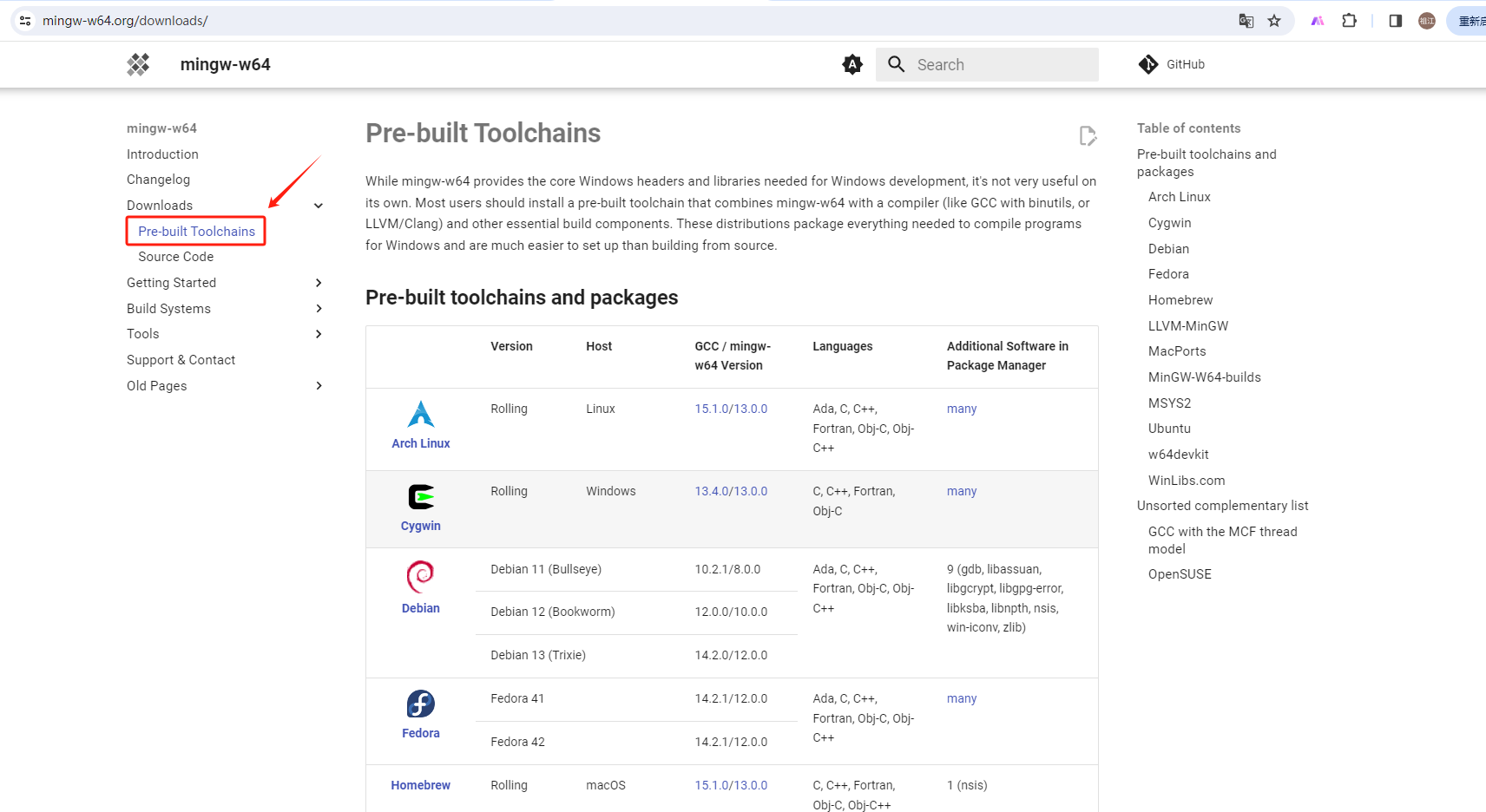Toggle the browser side panel
Screen dimensions: 1486x812
[1396, 21]
